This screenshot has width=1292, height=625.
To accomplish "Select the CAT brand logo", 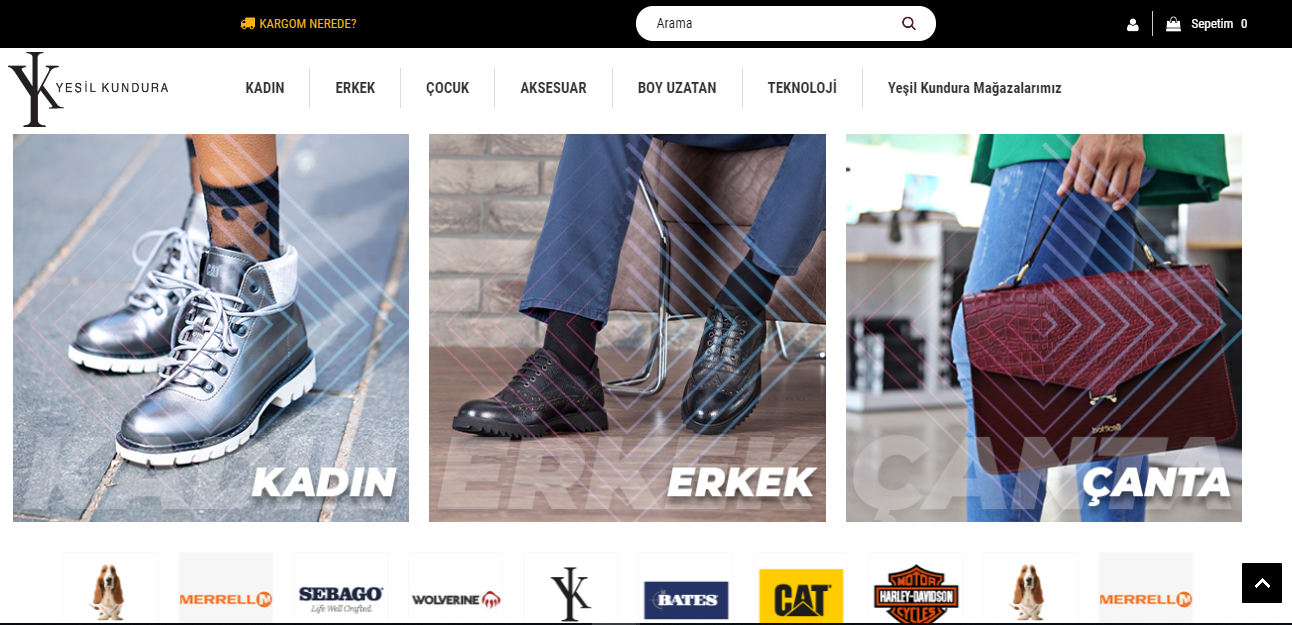I will [x=801, y=596].
